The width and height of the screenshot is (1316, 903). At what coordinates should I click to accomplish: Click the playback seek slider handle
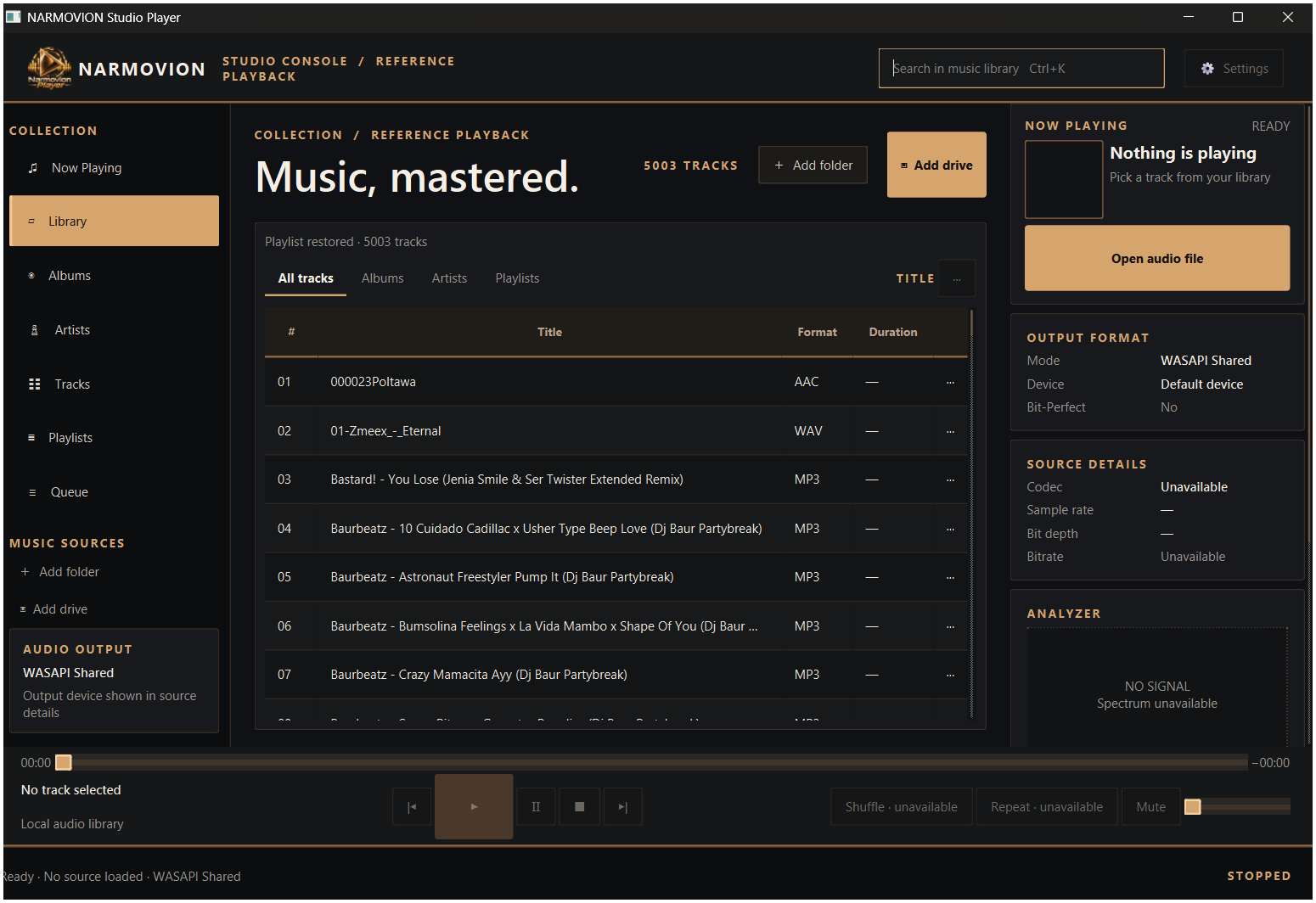pyautogui.click(x=64, y=763)
